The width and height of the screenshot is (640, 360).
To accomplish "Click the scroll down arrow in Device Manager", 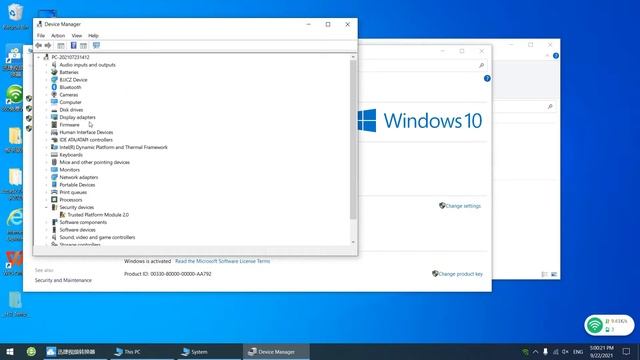I will pos(353,242).
